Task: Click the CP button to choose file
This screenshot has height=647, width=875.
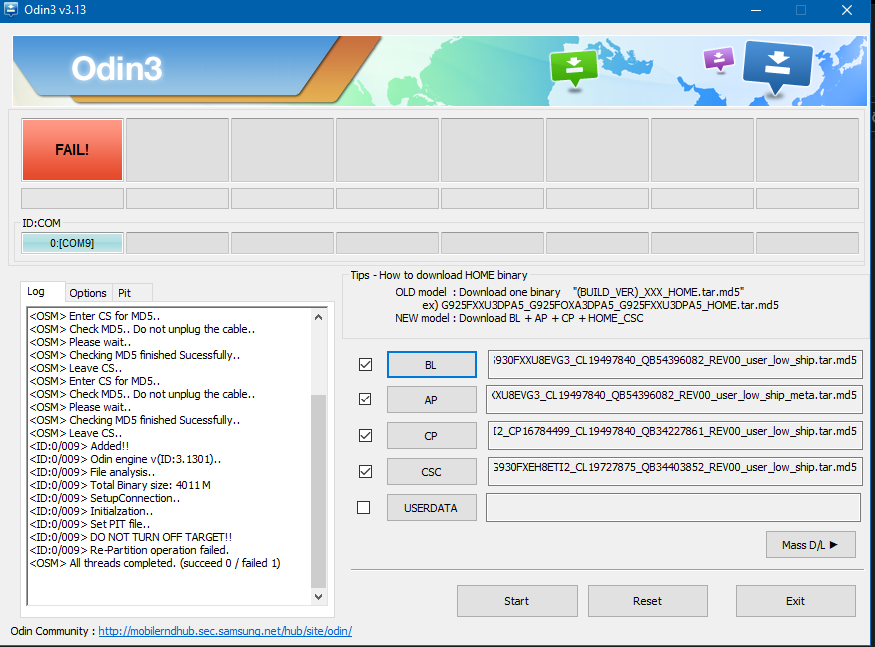Action: (x=431, y=435)
